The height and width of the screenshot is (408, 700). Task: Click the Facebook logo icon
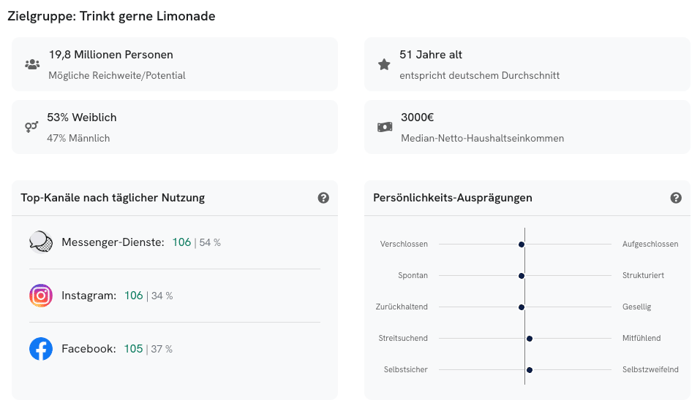tap(41, 349)
